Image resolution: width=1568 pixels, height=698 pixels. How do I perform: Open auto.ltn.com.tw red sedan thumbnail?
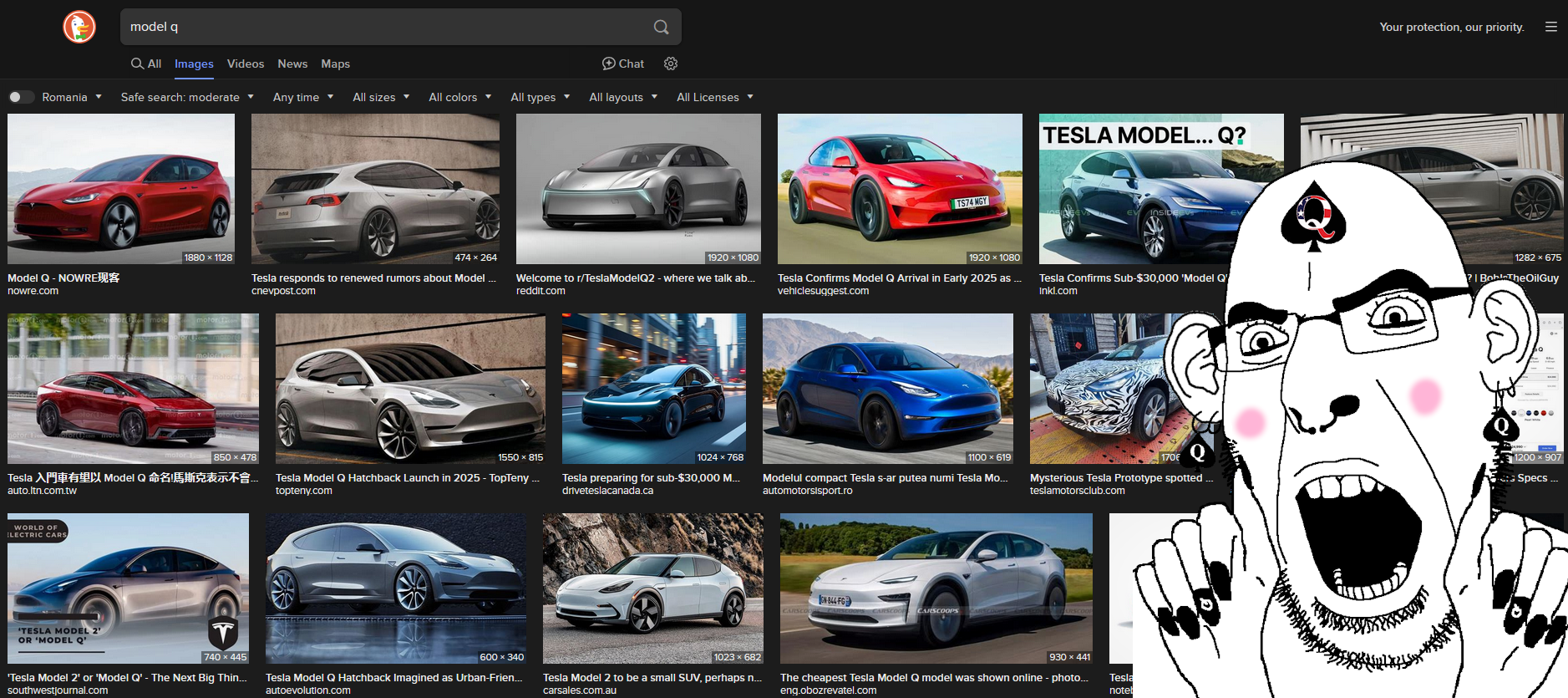pos(133,389)
